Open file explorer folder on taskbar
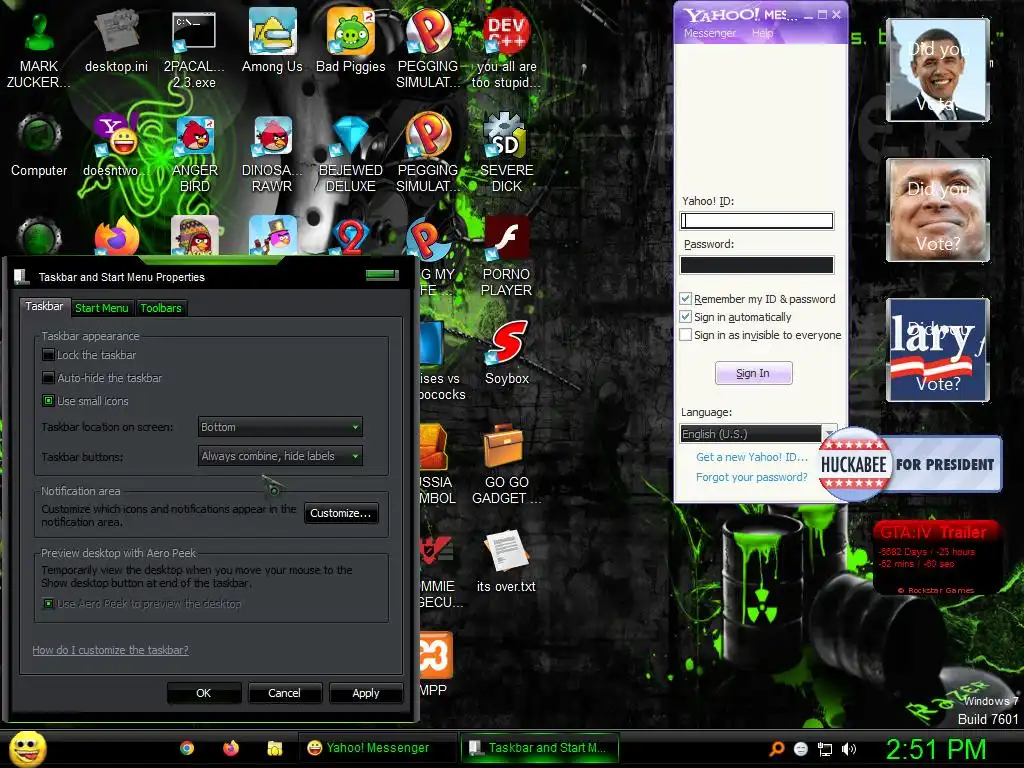The height and width of the screenshot is (768, 1024). click(x=275, y=748)
